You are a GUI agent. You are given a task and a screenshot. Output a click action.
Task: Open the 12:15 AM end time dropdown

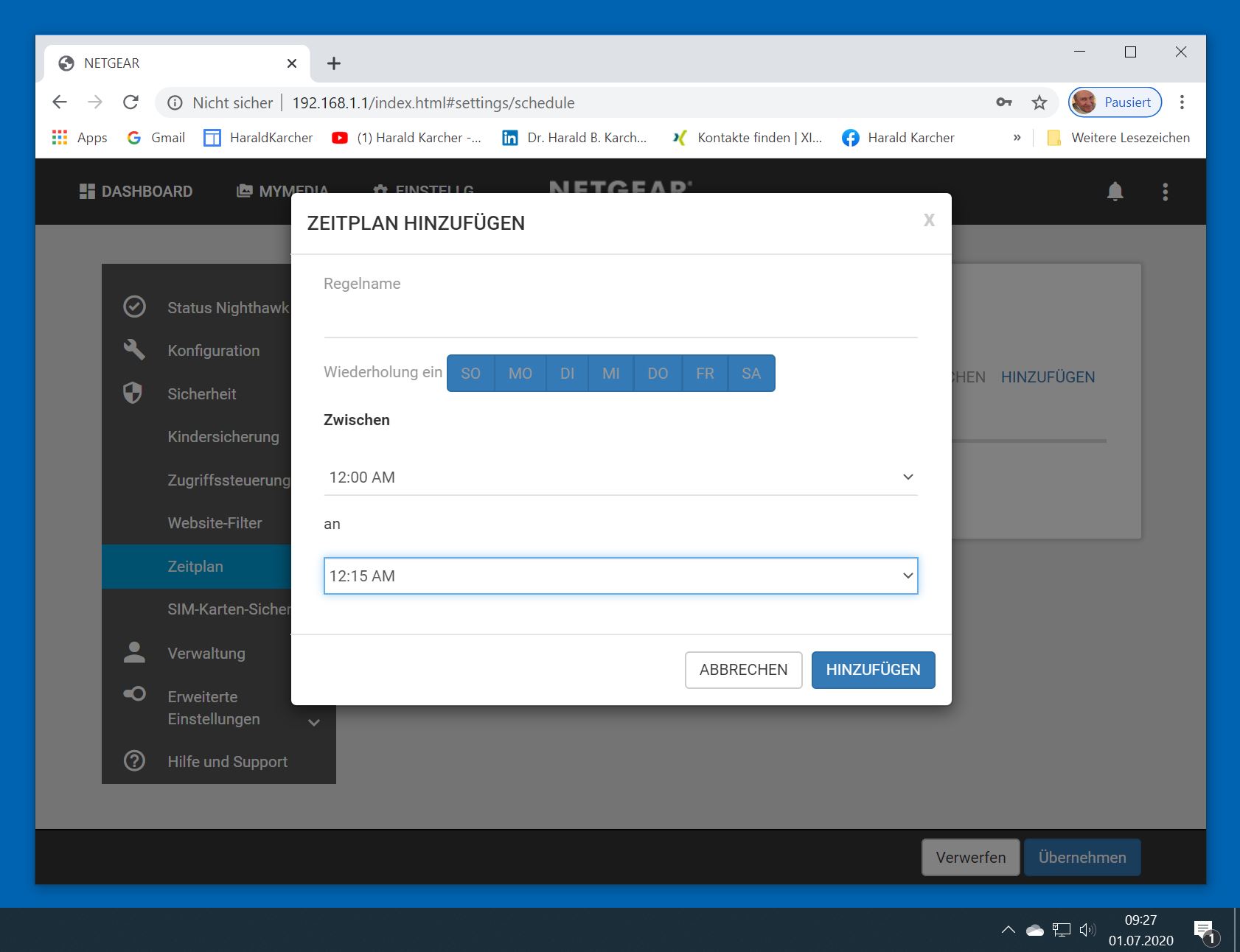point(620,576)
